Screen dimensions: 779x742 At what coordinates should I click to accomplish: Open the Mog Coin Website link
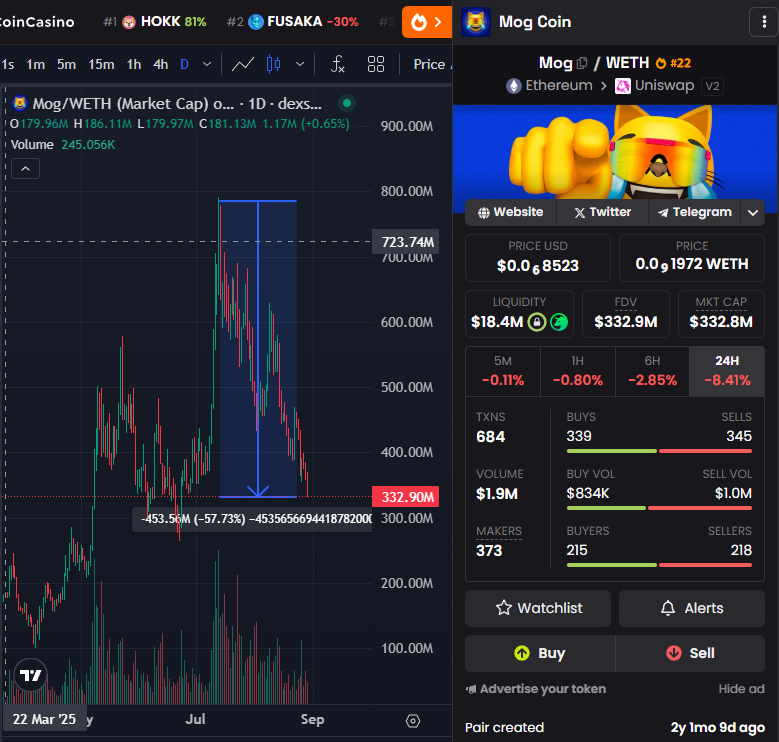511,213
